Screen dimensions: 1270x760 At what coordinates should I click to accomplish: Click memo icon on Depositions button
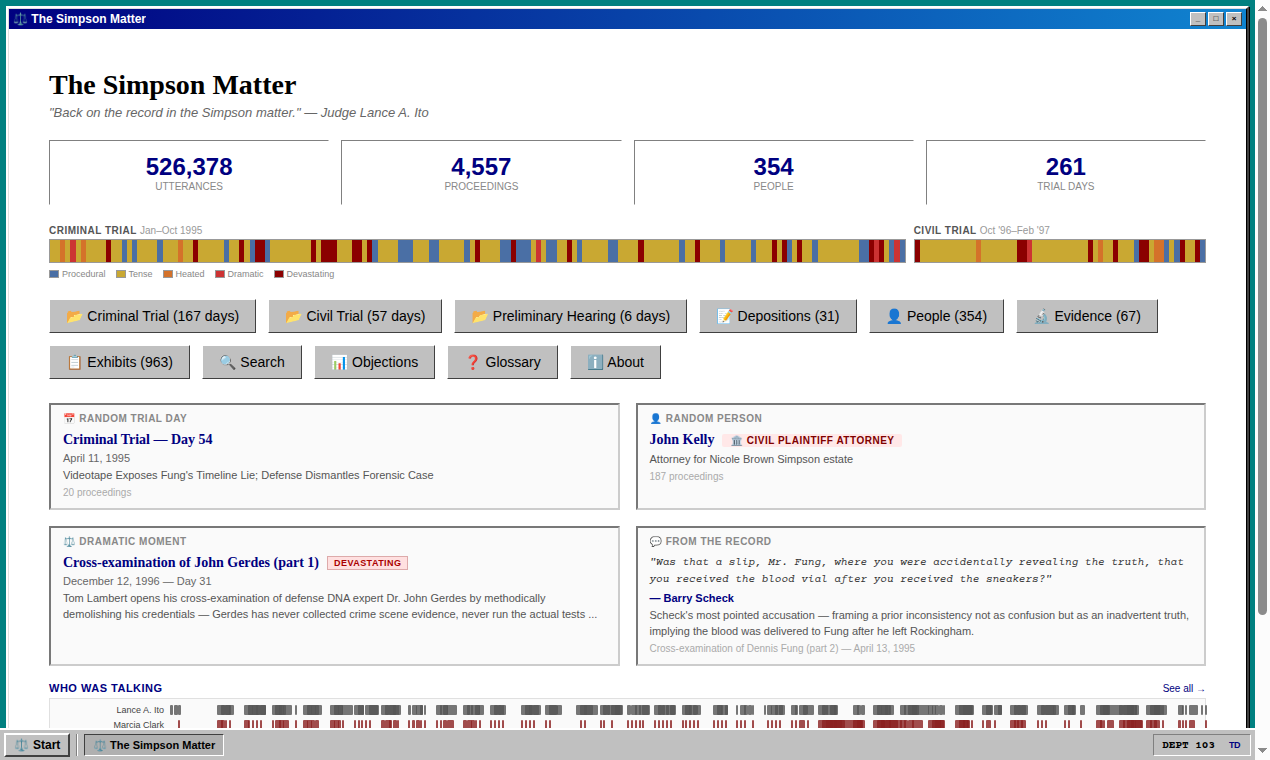(724, 316)
